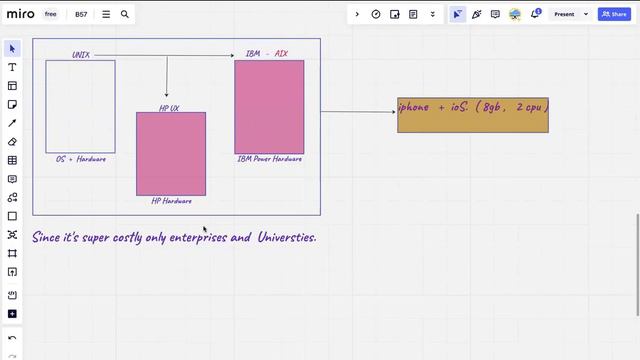
Task: Select the 'IBM Power Hardware' label
Action: pos(270,159)
